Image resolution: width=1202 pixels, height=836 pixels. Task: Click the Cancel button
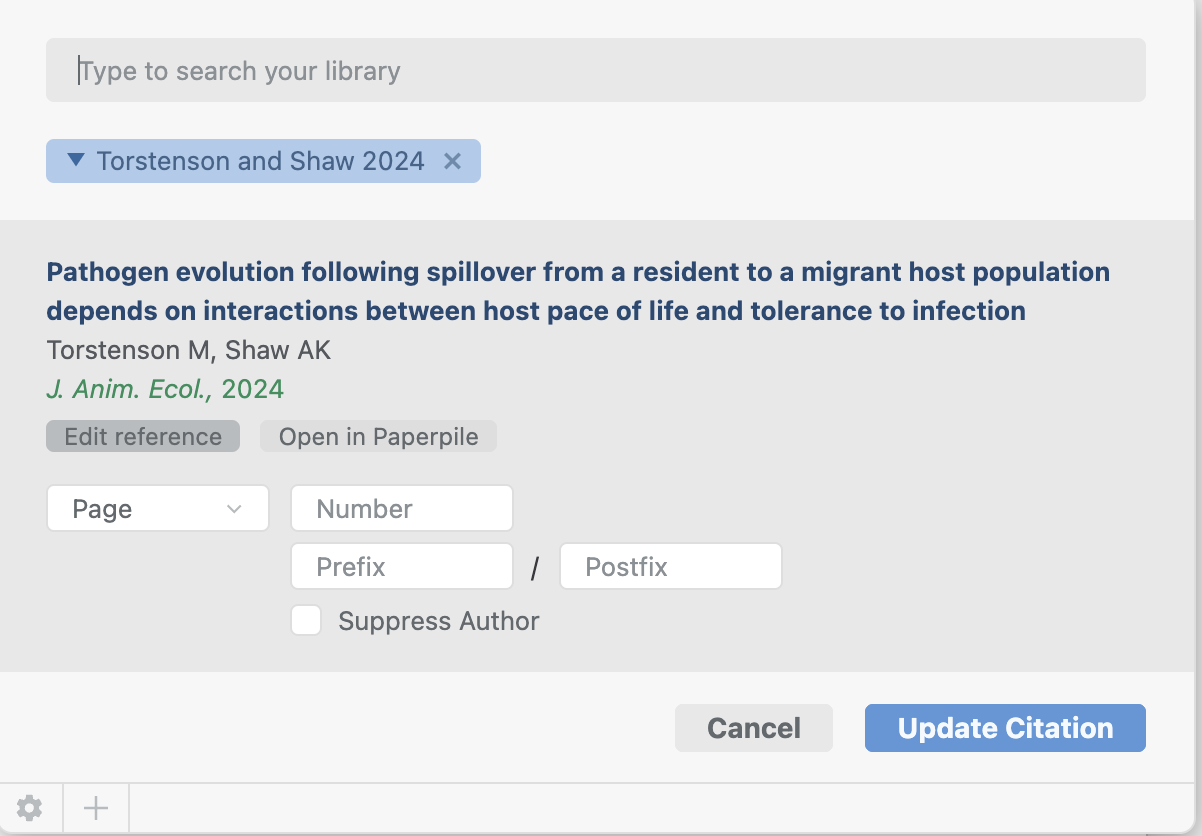pyautogui.click(x=754, y=728)
